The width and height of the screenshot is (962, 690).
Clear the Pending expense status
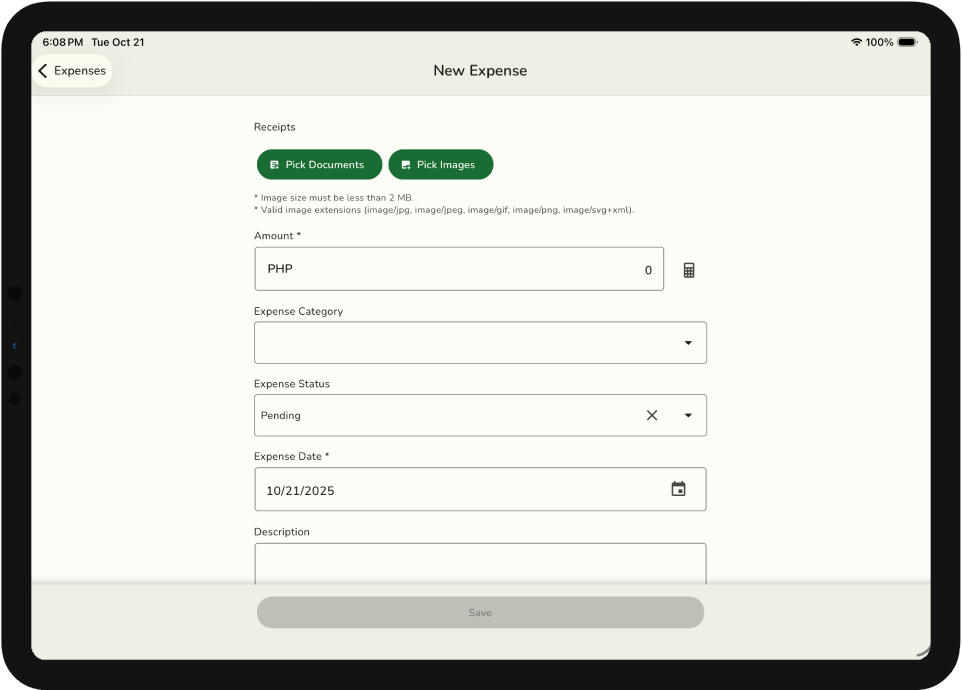tap(652, 415)
